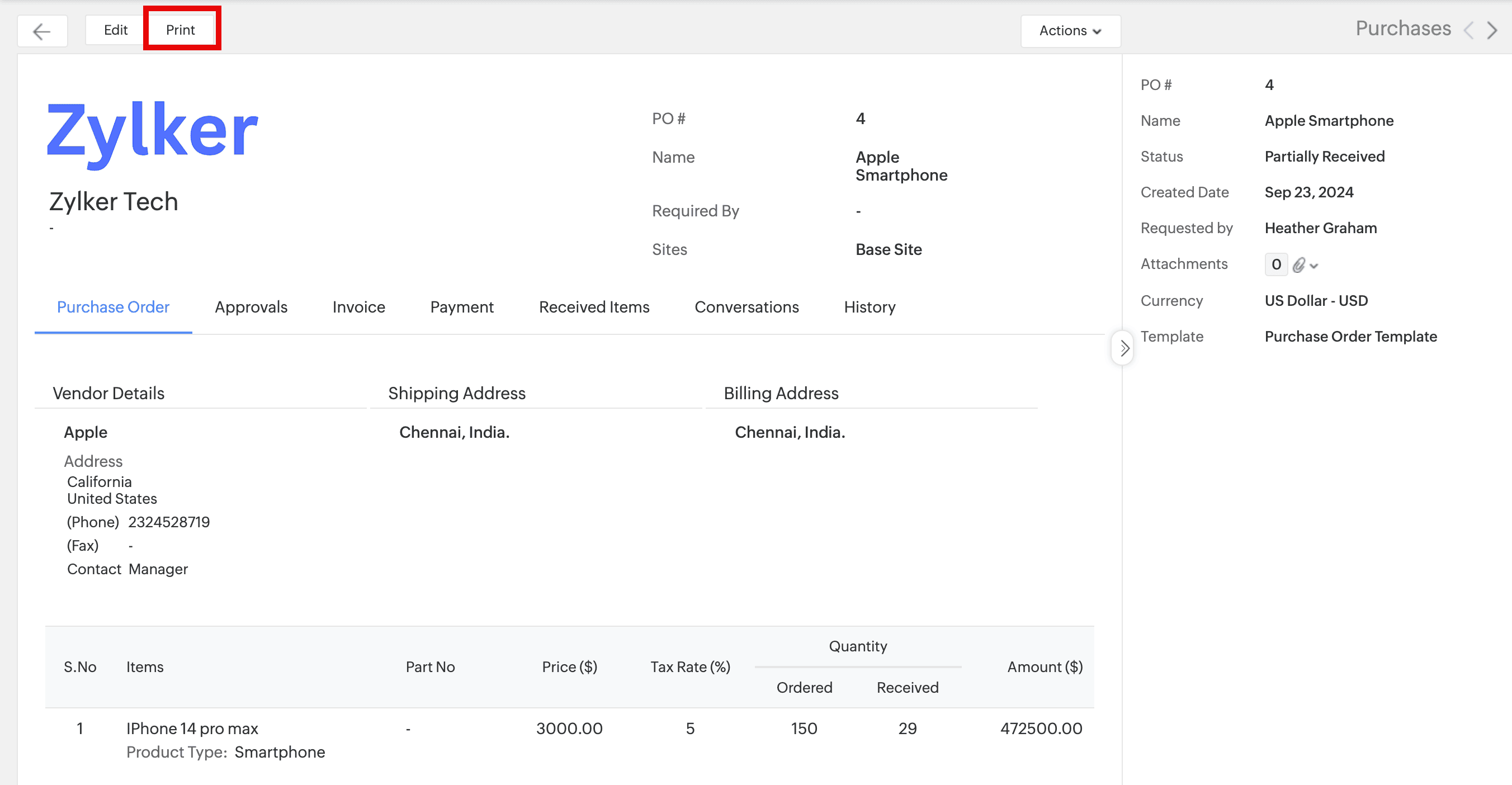Click the attachments count box
This screenshot has width=1512, height=785.
coord(1275,264)
